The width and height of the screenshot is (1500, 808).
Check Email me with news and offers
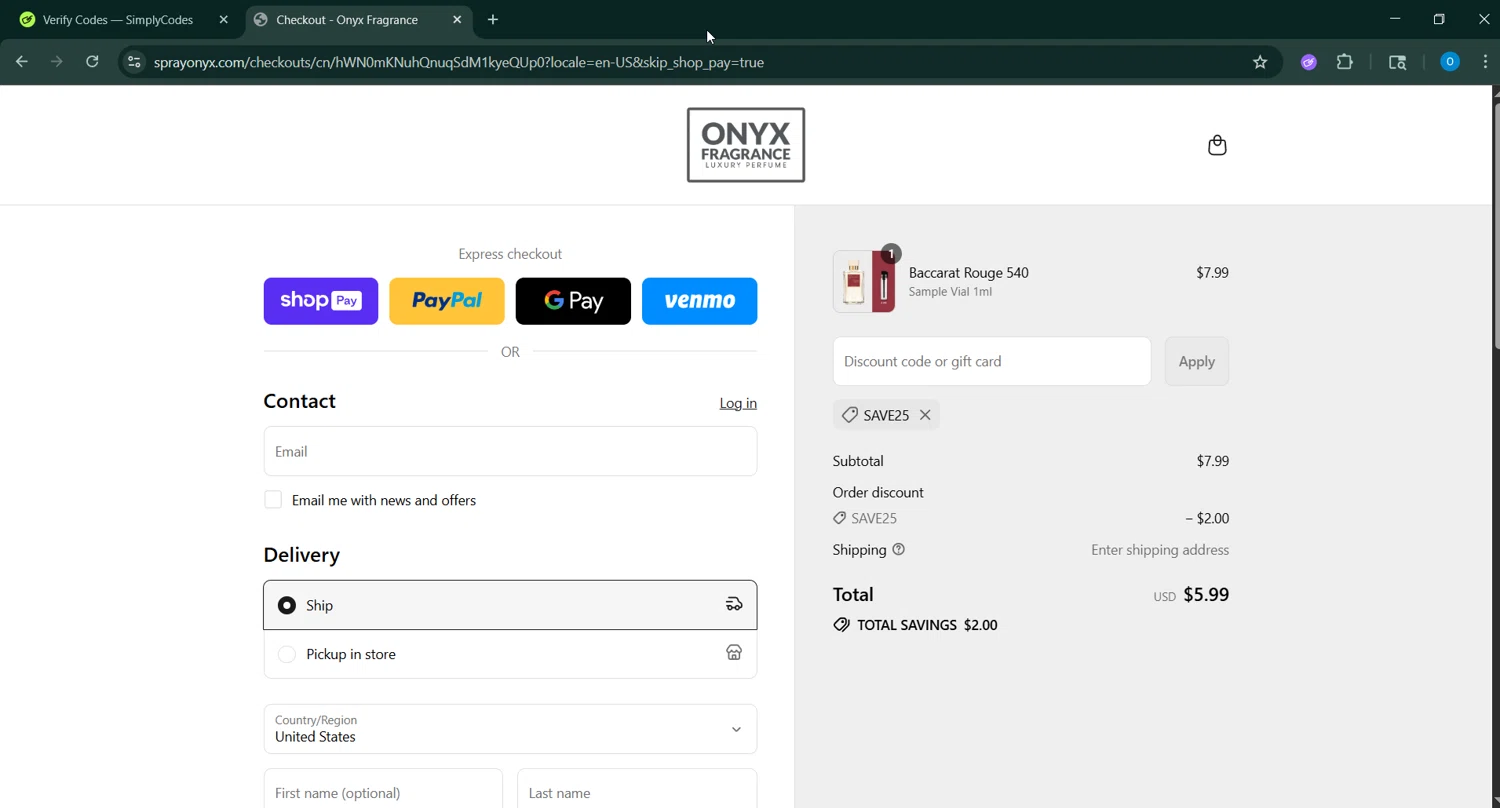273,500
